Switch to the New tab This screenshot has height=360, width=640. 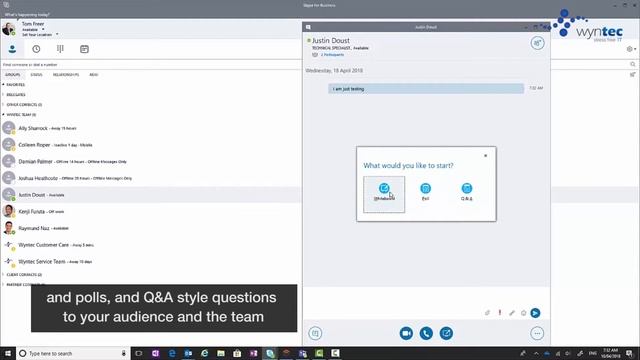[94, 75]
